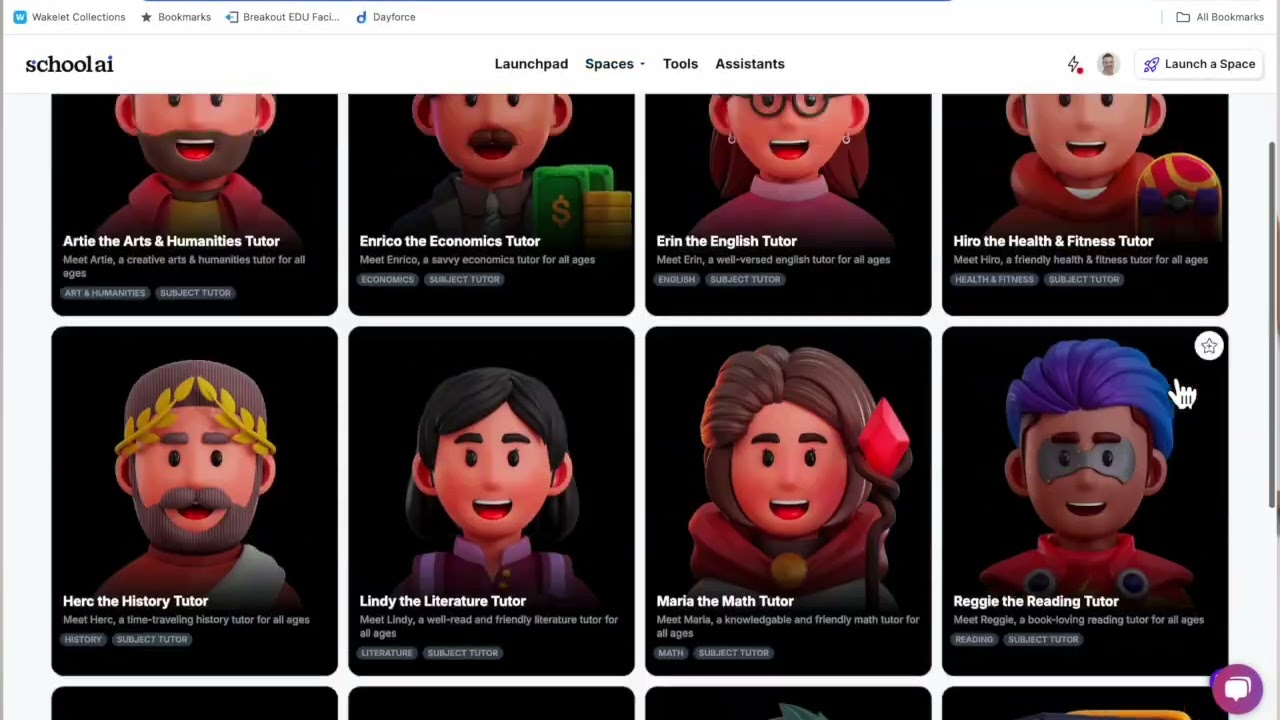Click the SchoolAI logo
Image resolution: width=1280 pixels, height=720 pixels.
pyautogui.click(x=69, y=64)
